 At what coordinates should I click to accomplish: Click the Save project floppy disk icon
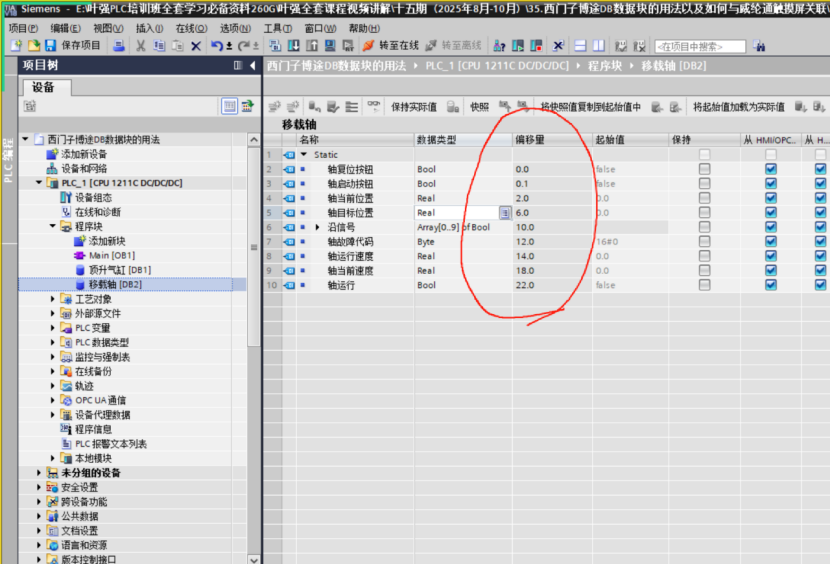pyautogui.click(x=50, y=46)
